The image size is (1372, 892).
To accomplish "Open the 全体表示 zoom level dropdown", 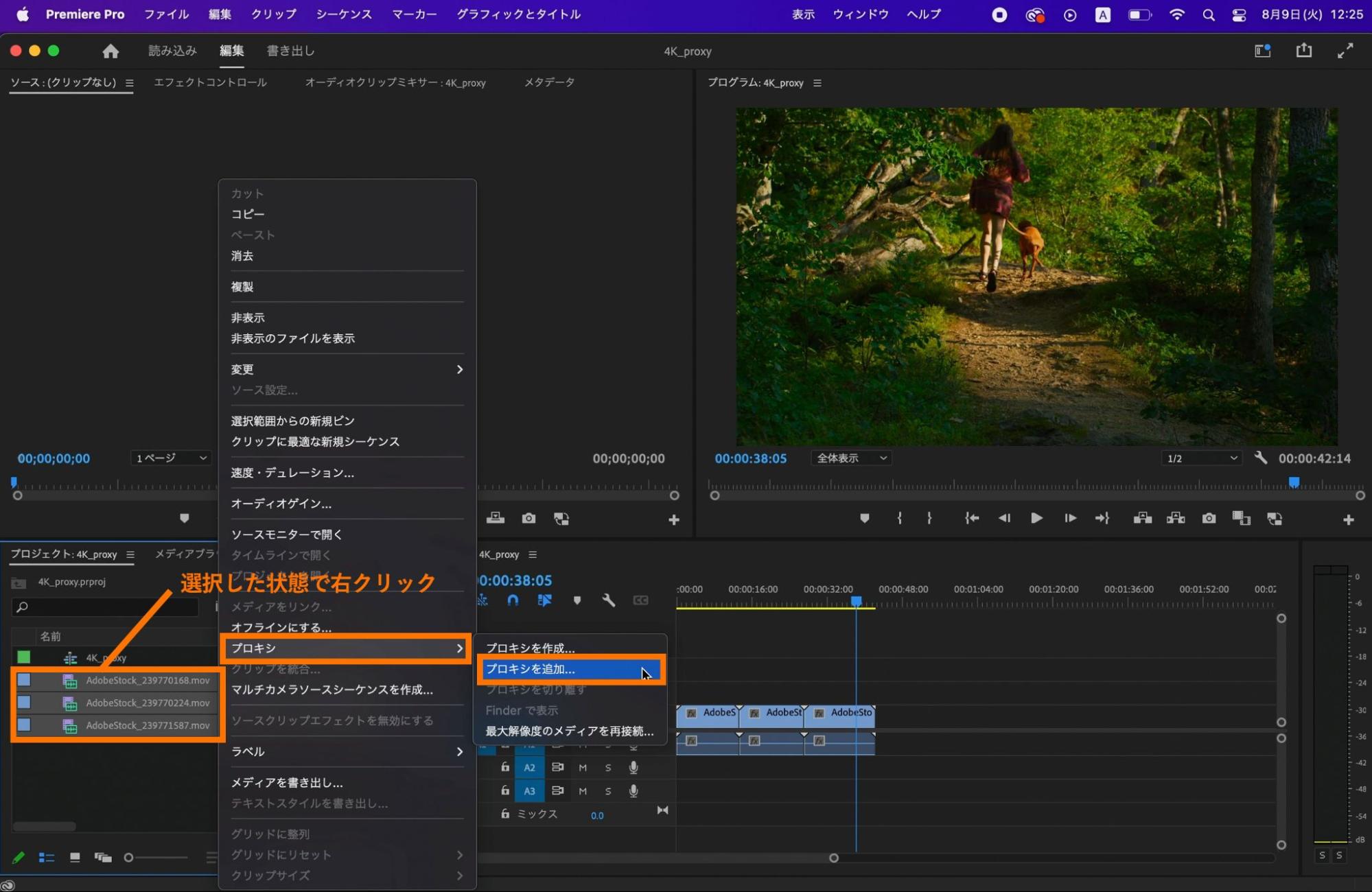I will point(851,458).
